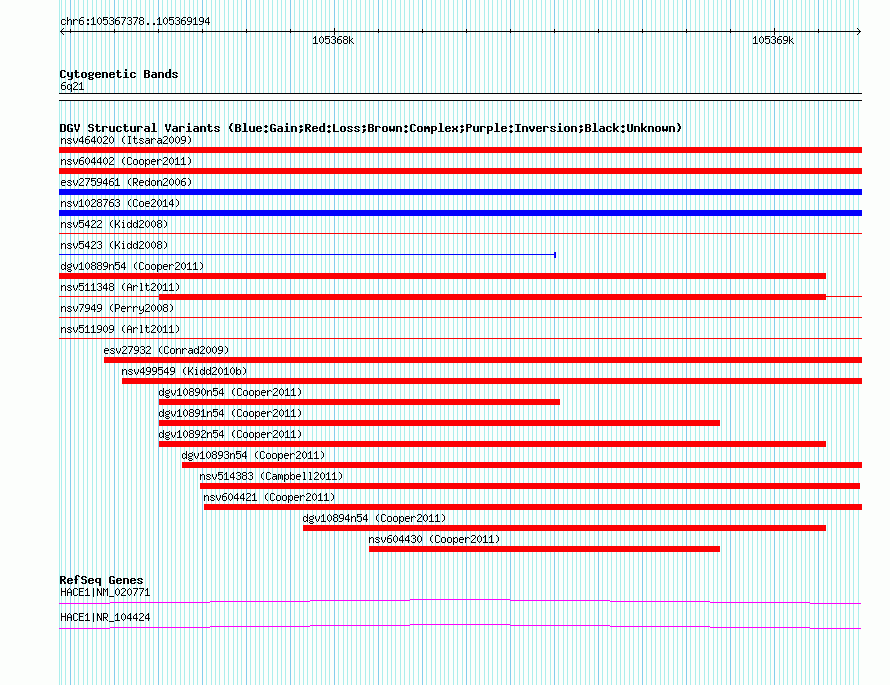Screen dimensions: 890x685
Task: Click the blue gain bar of esv2759461
Action: click(x=460, y=192)
